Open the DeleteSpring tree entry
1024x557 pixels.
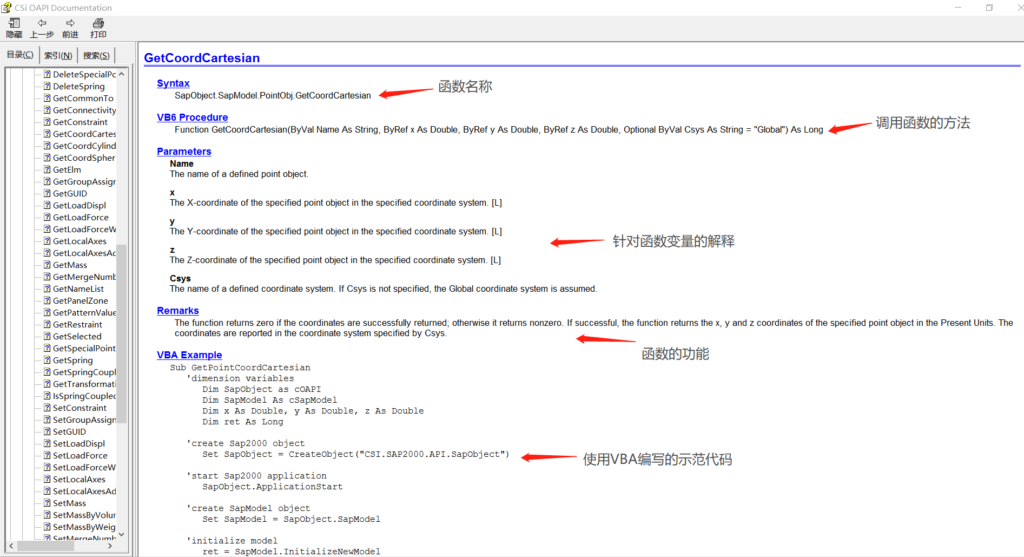point(78,87)
